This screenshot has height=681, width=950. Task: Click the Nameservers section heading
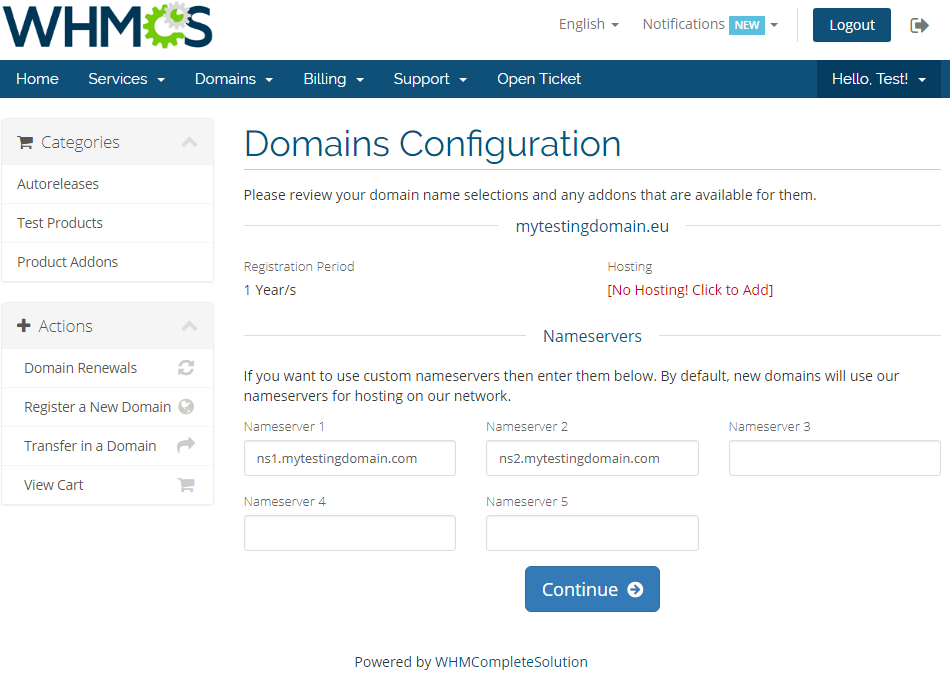point(592,336)
